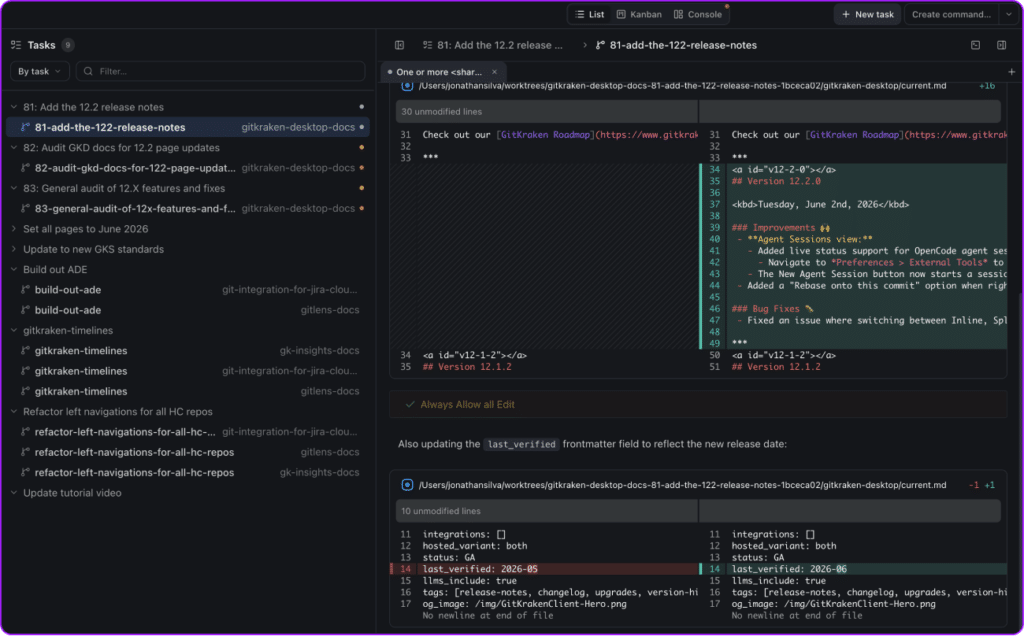Click the 81-add-the-122-release-notes branch breadcrumb

tap(683, 45)
